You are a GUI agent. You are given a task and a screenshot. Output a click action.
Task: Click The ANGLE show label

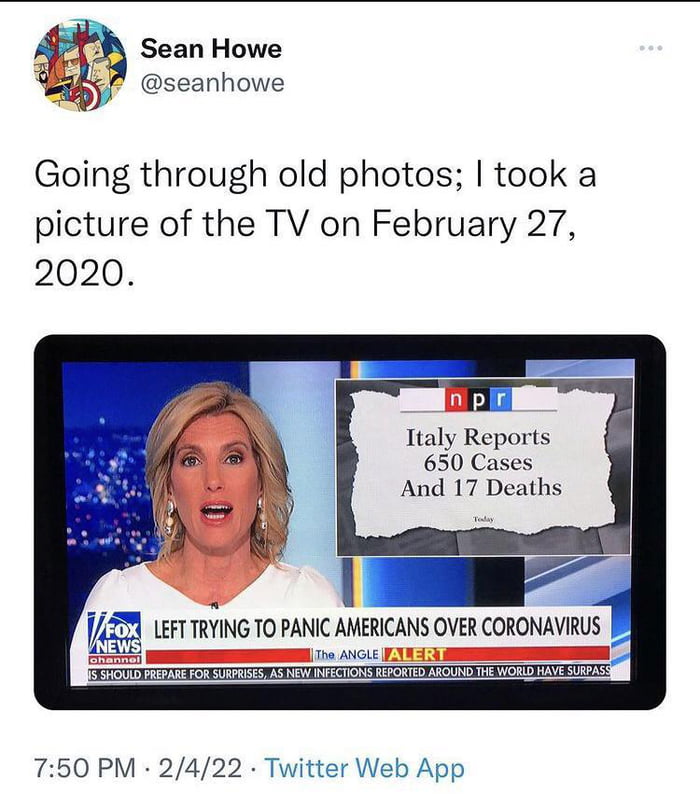(x=346, y=654)
